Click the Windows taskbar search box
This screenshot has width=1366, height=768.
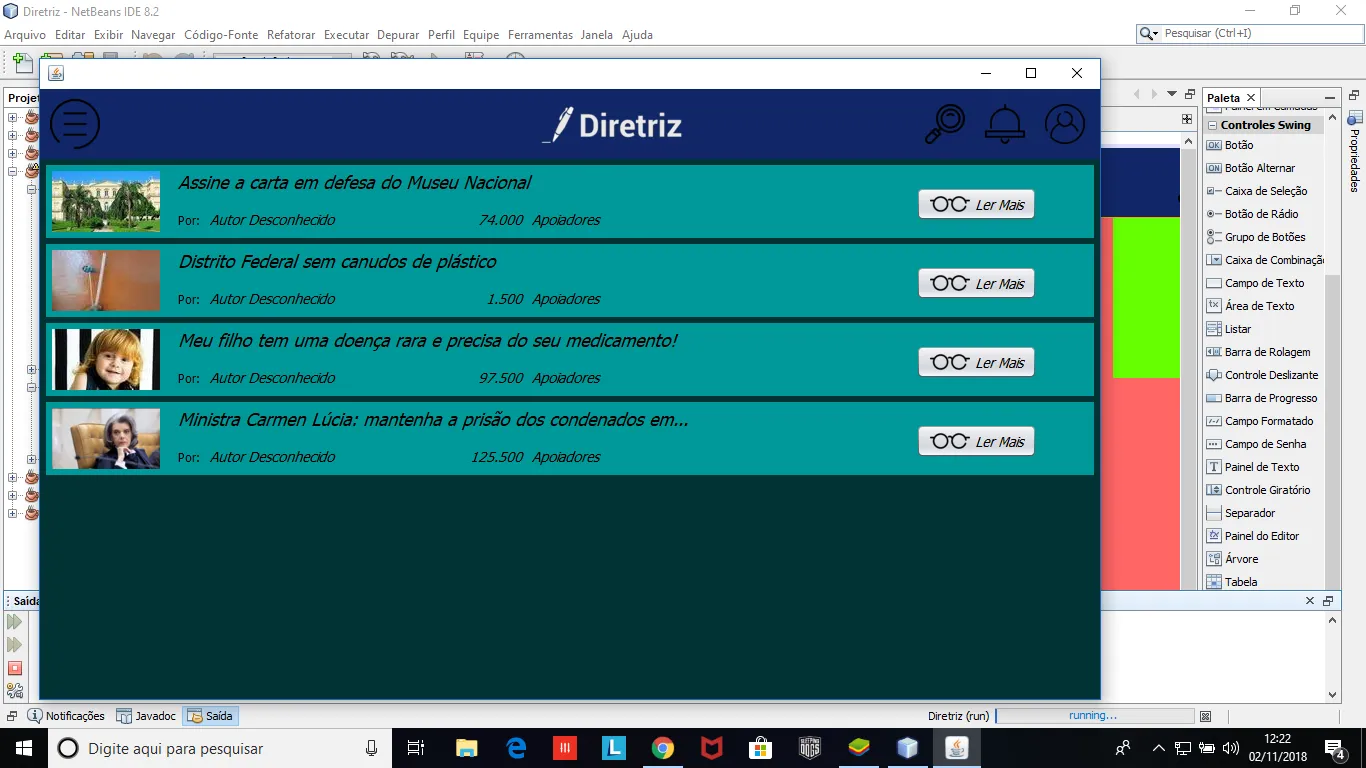point(219,748)
